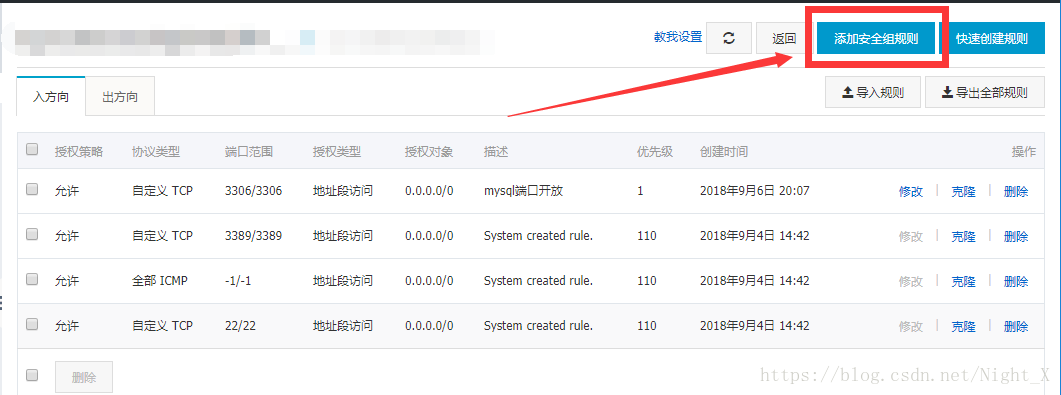
Task: Click 克隆 for the 3389/3389 rule
Action: click(964, 236)
